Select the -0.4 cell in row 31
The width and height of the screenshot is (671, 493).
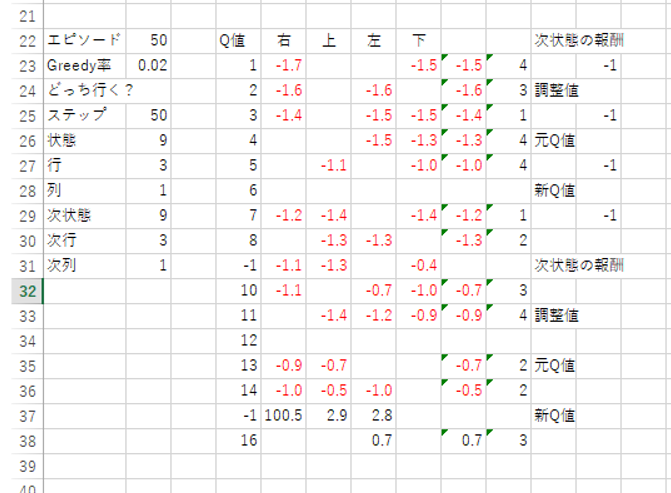click(x=419, y=266)
